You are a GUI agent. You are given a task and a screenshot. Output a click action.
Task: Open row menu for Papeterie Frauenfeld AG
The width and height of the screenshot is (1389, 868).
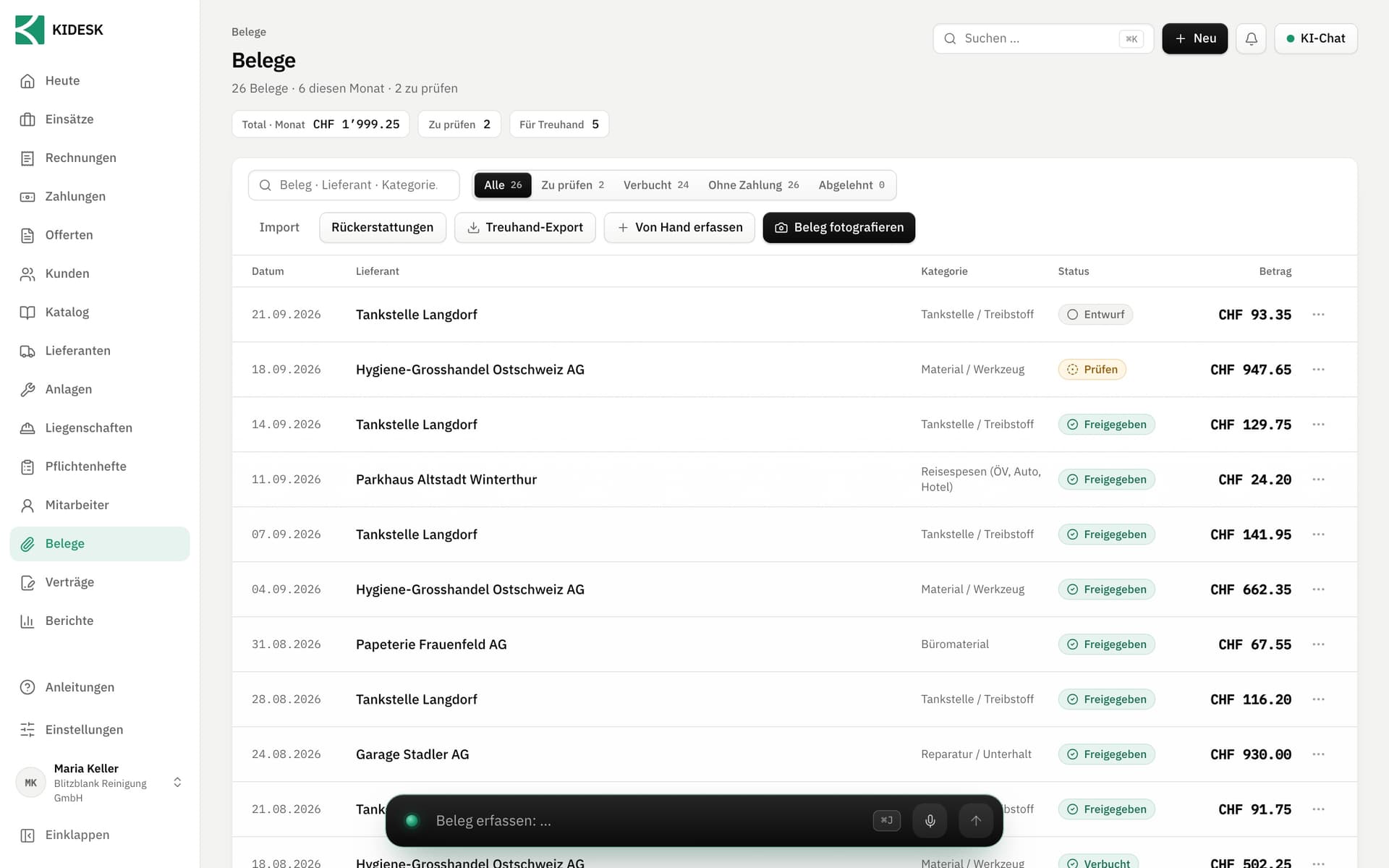pos(1318,644)
